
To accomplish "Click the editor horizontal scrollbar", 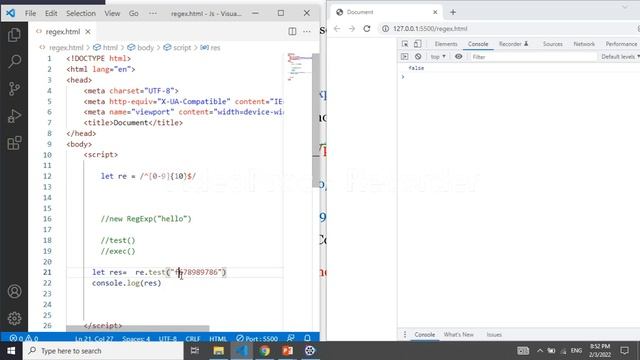I will (138, 328).
